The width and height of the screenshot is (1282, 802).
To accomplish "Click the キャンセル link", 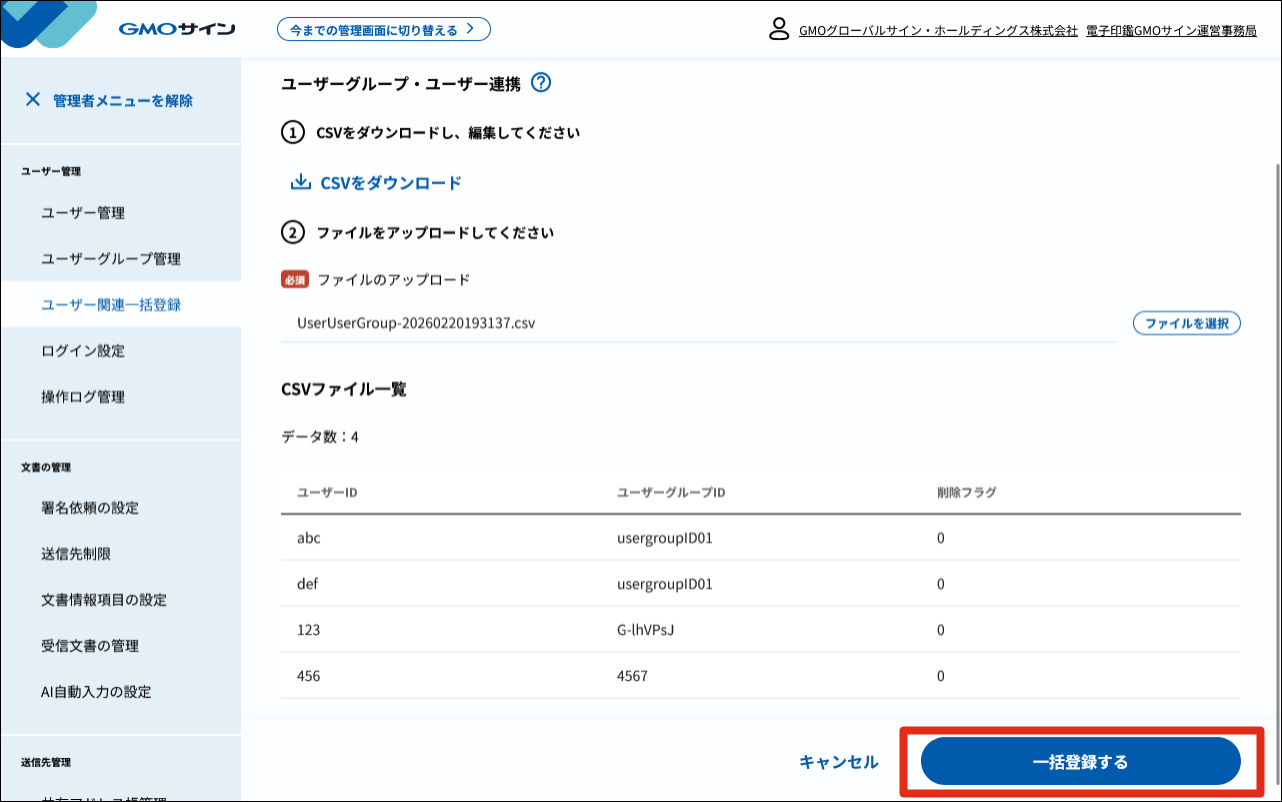I will (838, 762).
